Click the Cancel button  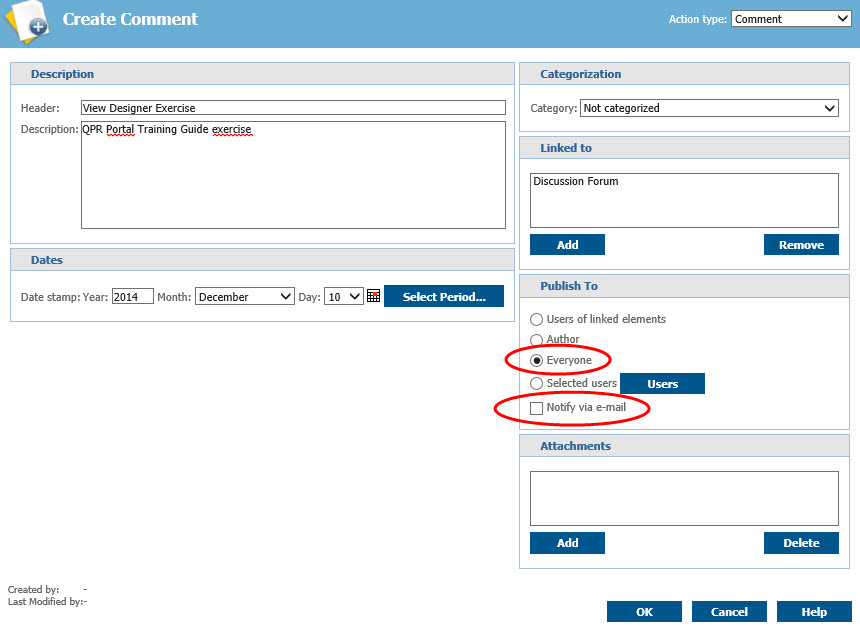[729, 612]
